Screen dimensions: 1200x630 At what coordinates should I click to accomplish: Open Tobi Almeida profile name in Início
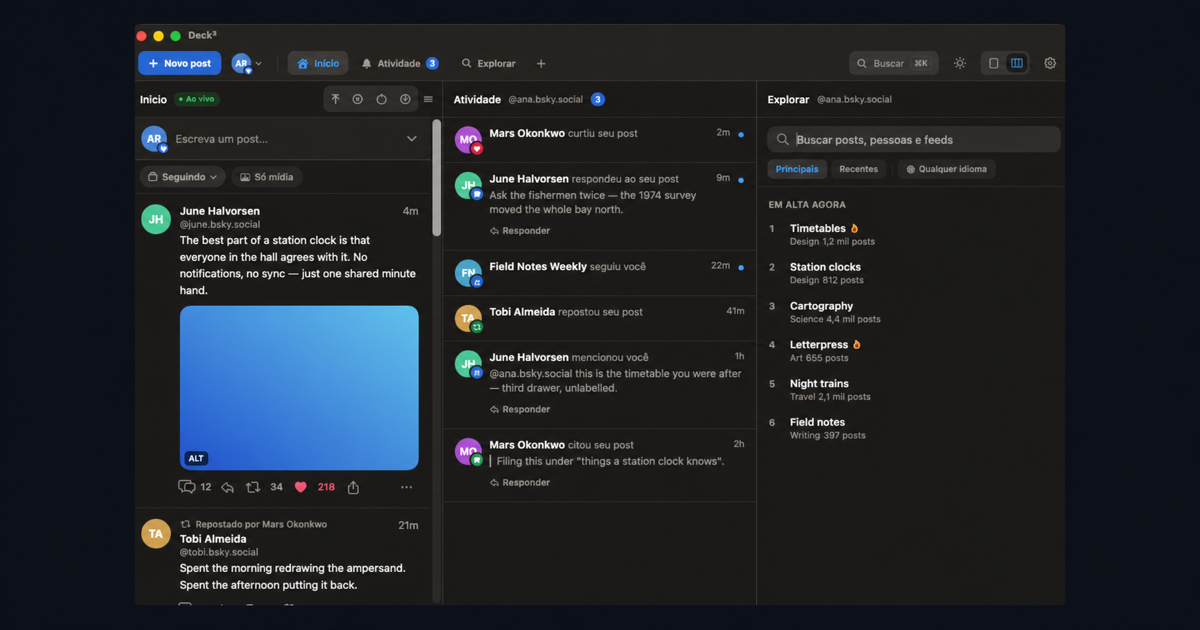tap(213, 539)
